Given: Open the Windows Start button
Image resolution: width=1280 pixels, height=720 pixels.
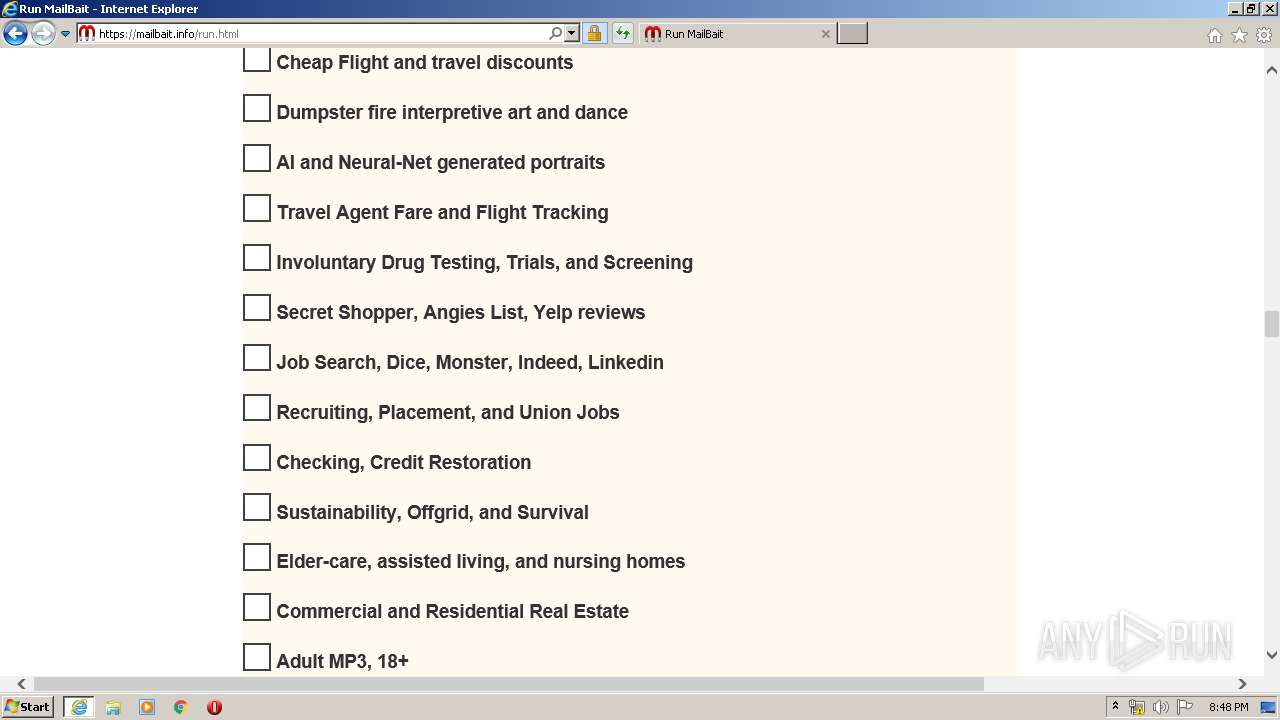Looking at the screenshot, I should pyautogui.click(x=28, y=707).
